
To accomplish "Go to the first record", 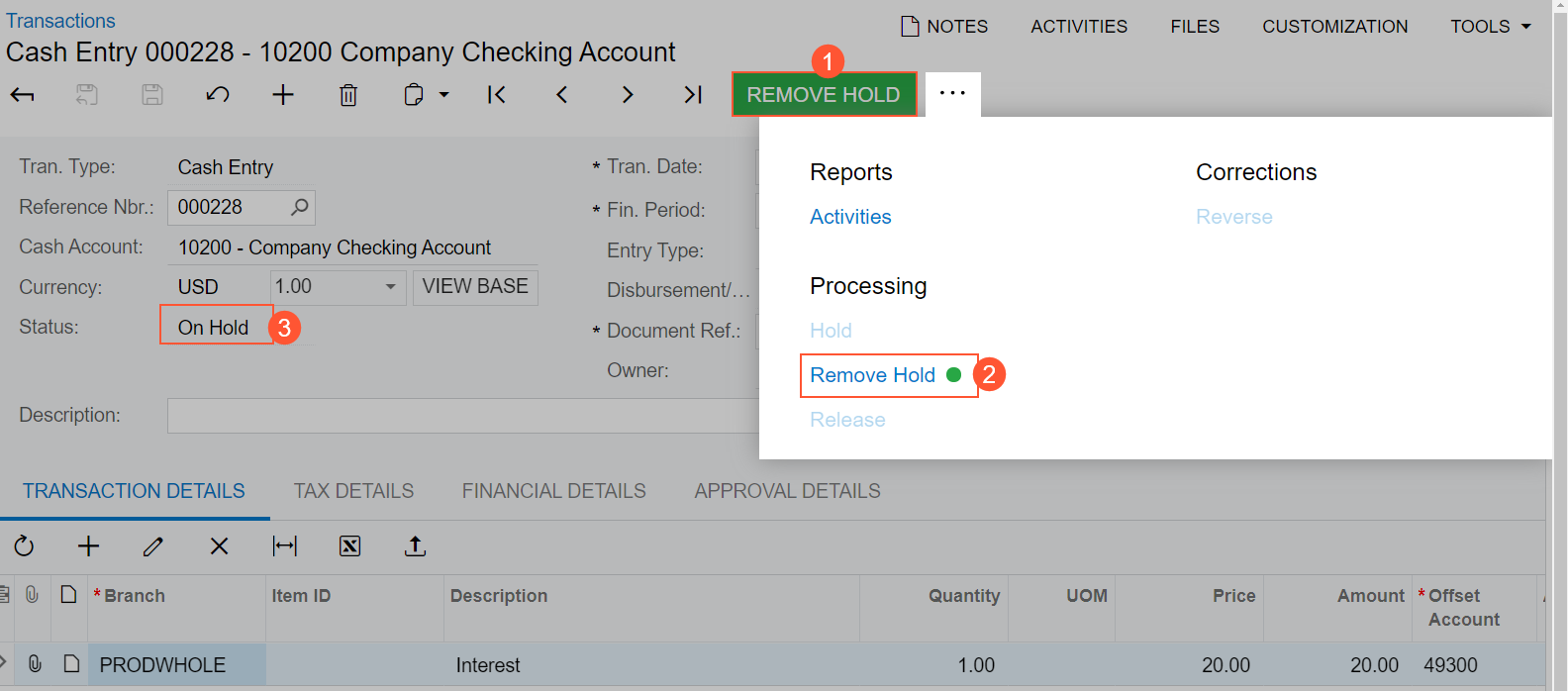I will tap(497, 95).
